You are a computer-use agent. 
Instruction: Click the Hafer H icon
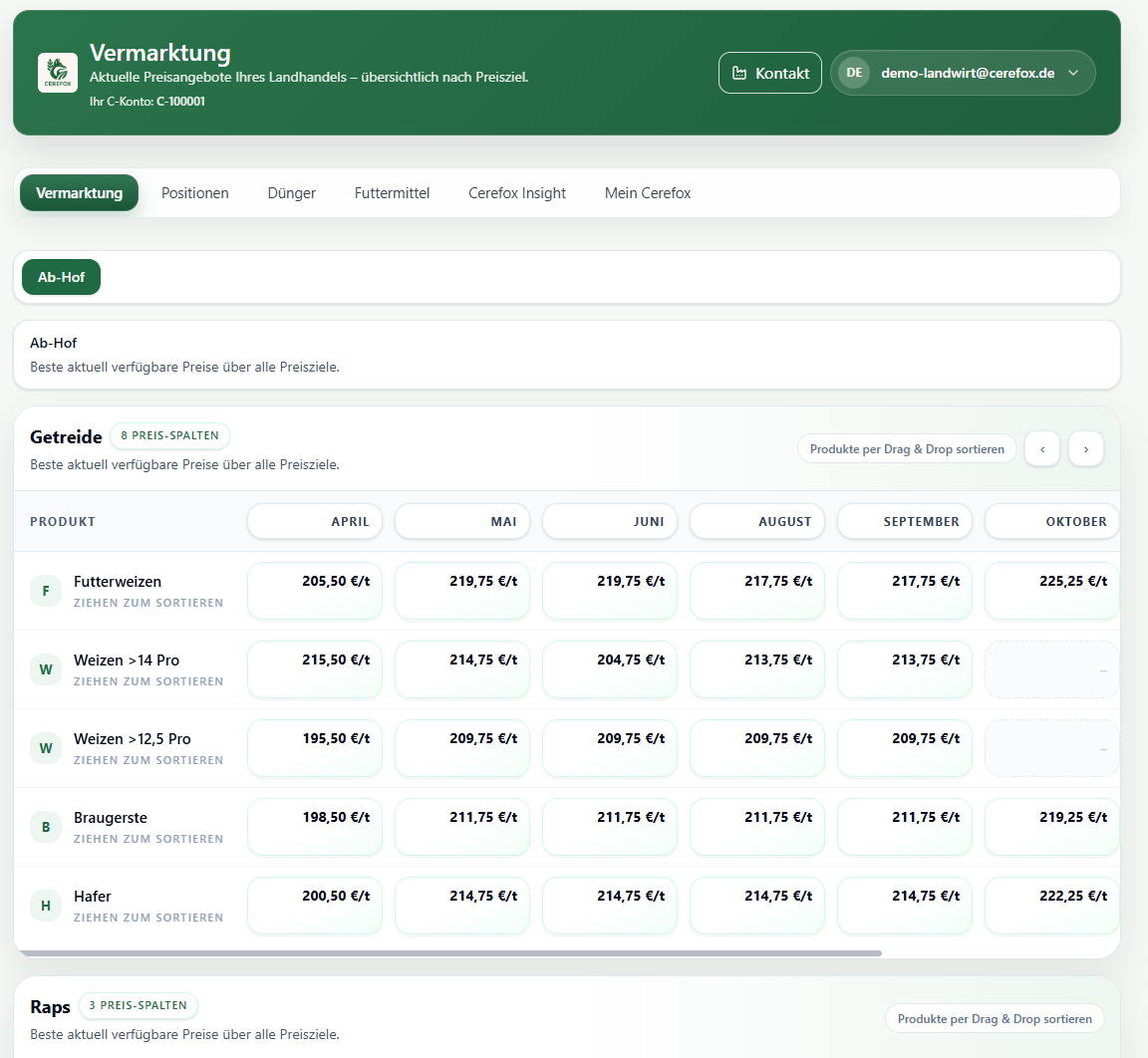[46, 906]
